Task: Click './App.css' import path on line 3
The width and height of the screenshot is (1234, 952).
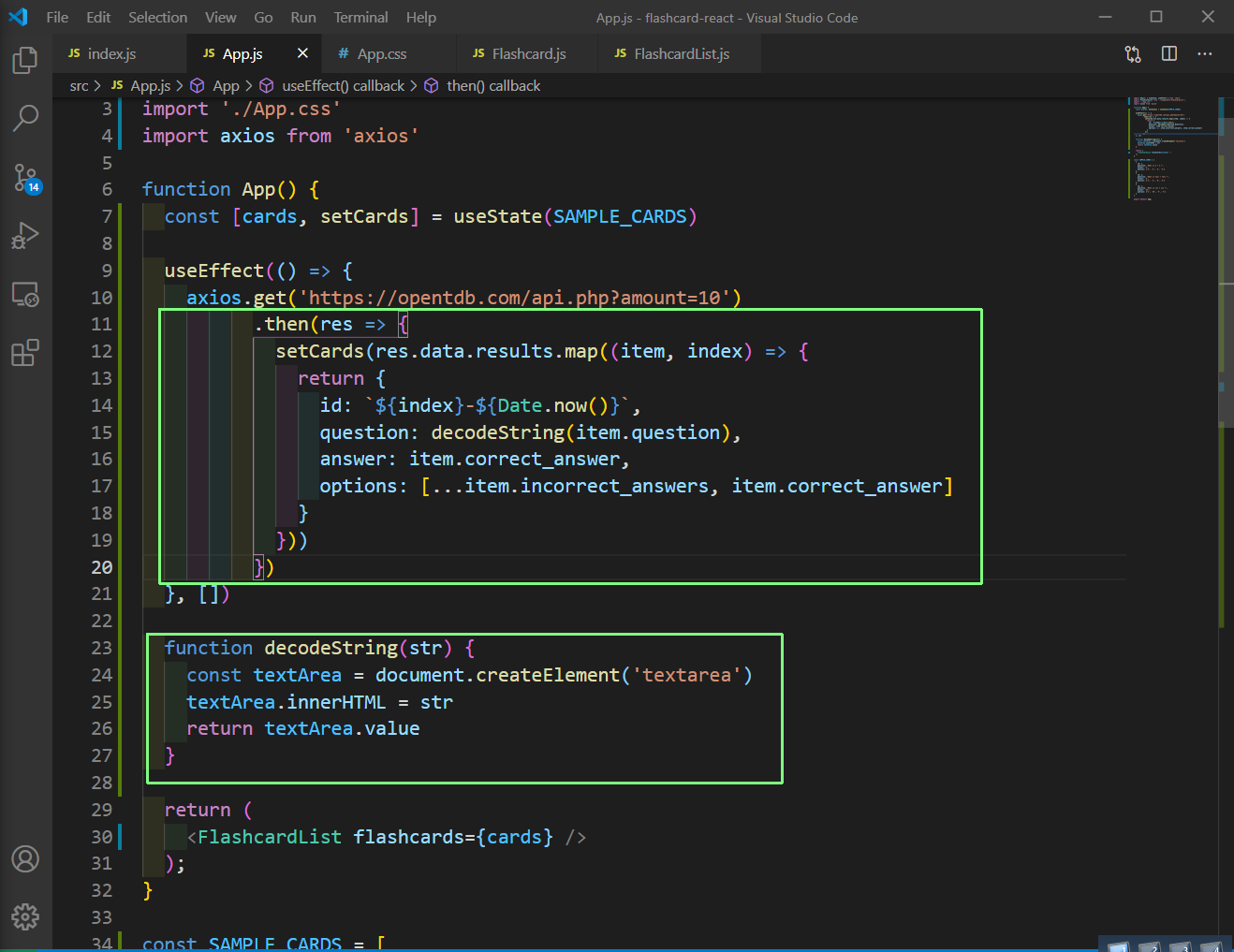Action: coord(281,109)
